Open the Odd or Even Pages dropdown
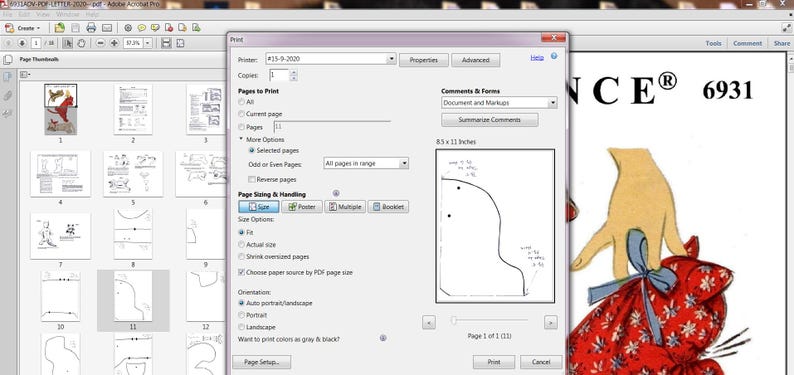This screenshot has width=794, height=375. pos(404,163)
